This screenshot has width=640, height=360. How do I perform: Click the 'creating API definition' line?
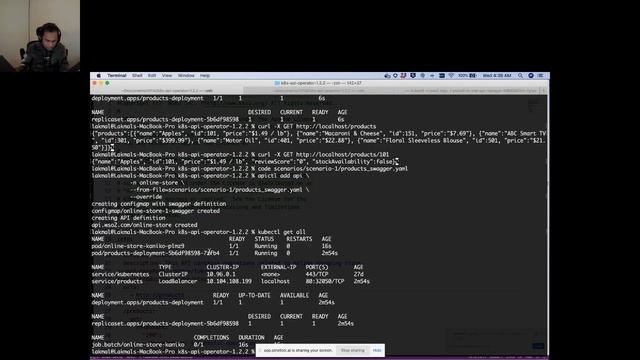point(128,218)
